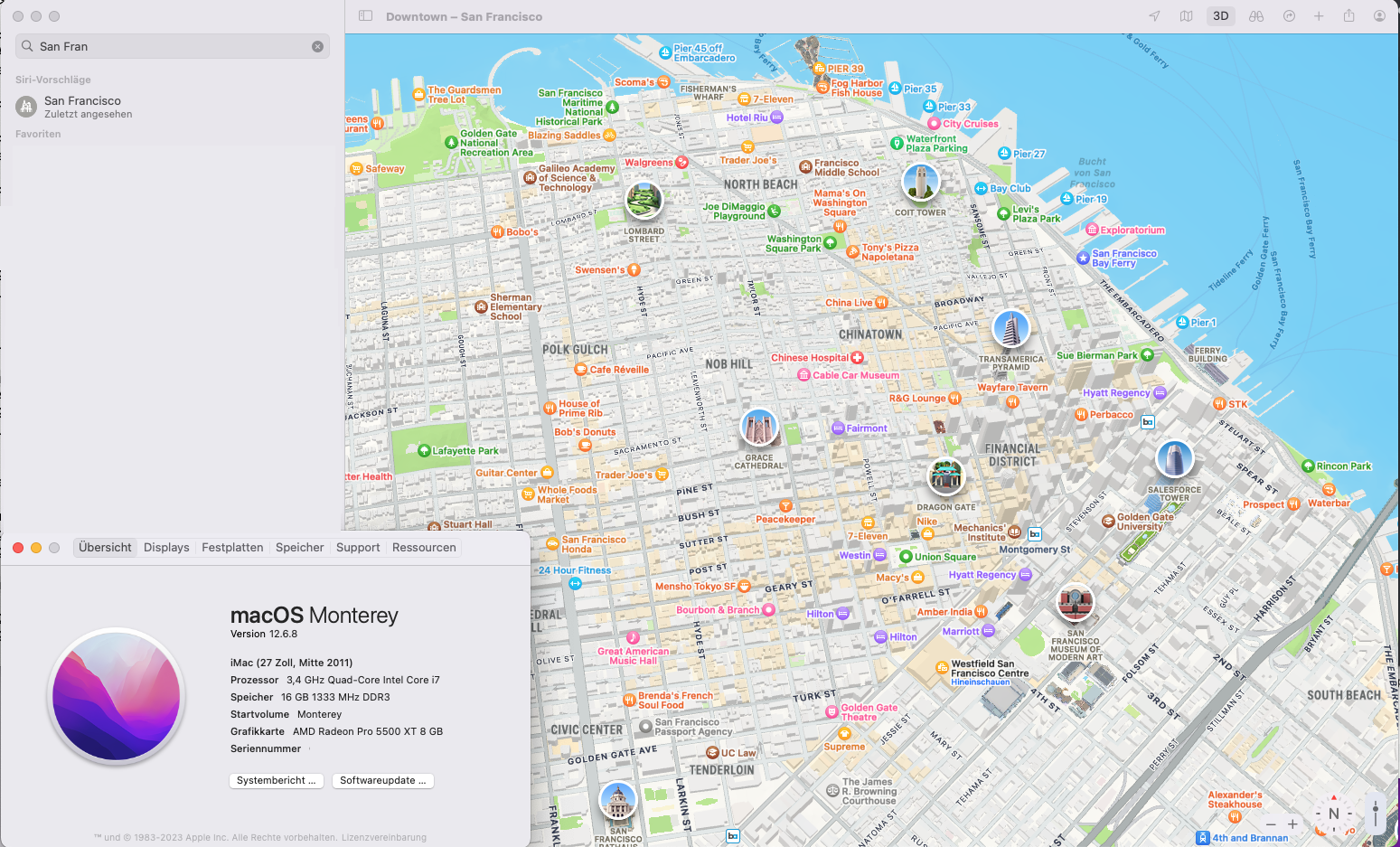Select the Lafayette Park pin
The width and height of the screenshot is (1400, 847).
[x=424, y=450]
